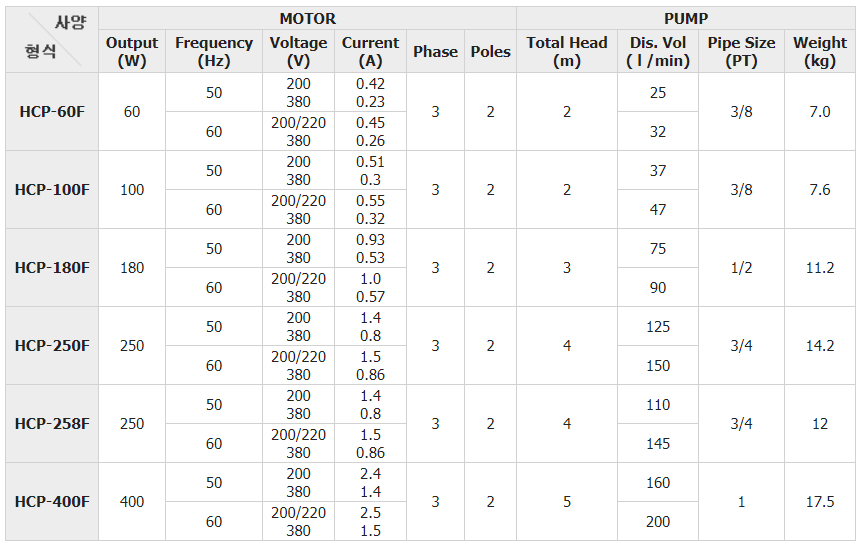
Task: Select the Poles column header
Action: [x=490, y=51]
